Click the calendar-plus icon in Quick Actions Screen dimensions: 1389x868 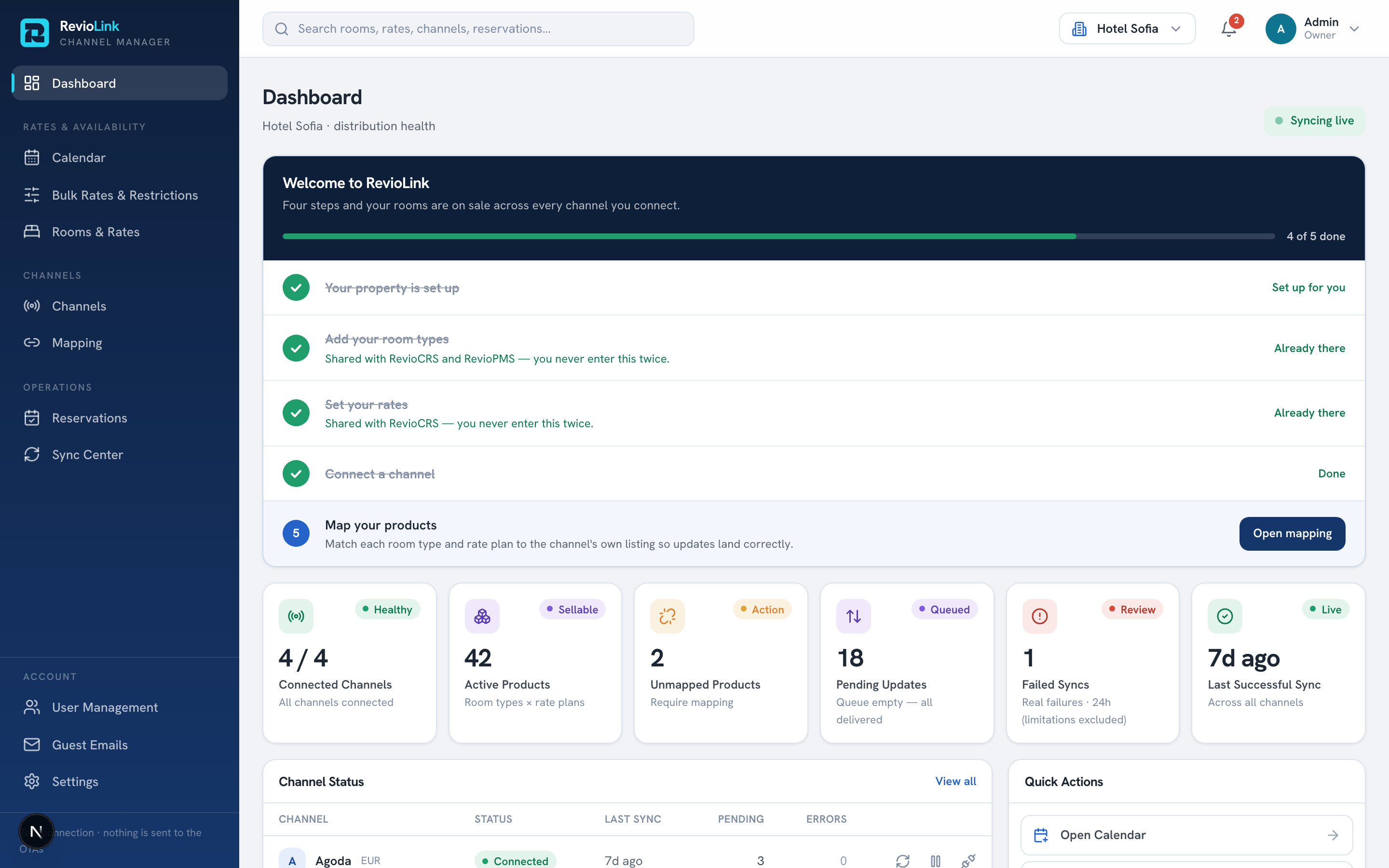(x=1041, y=835)
